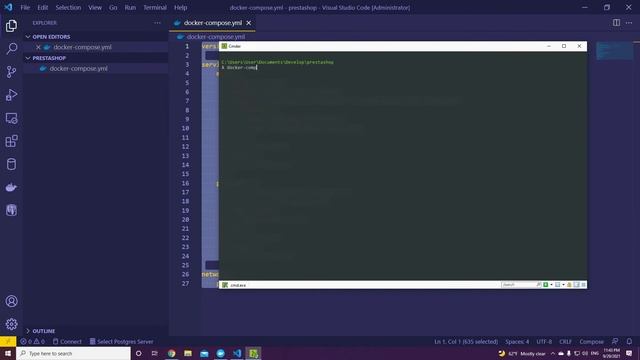The width and height of the screenshot is (640, 360).
Task: Select the cmd.exe tab in Cmder
Action: [234, 285]
